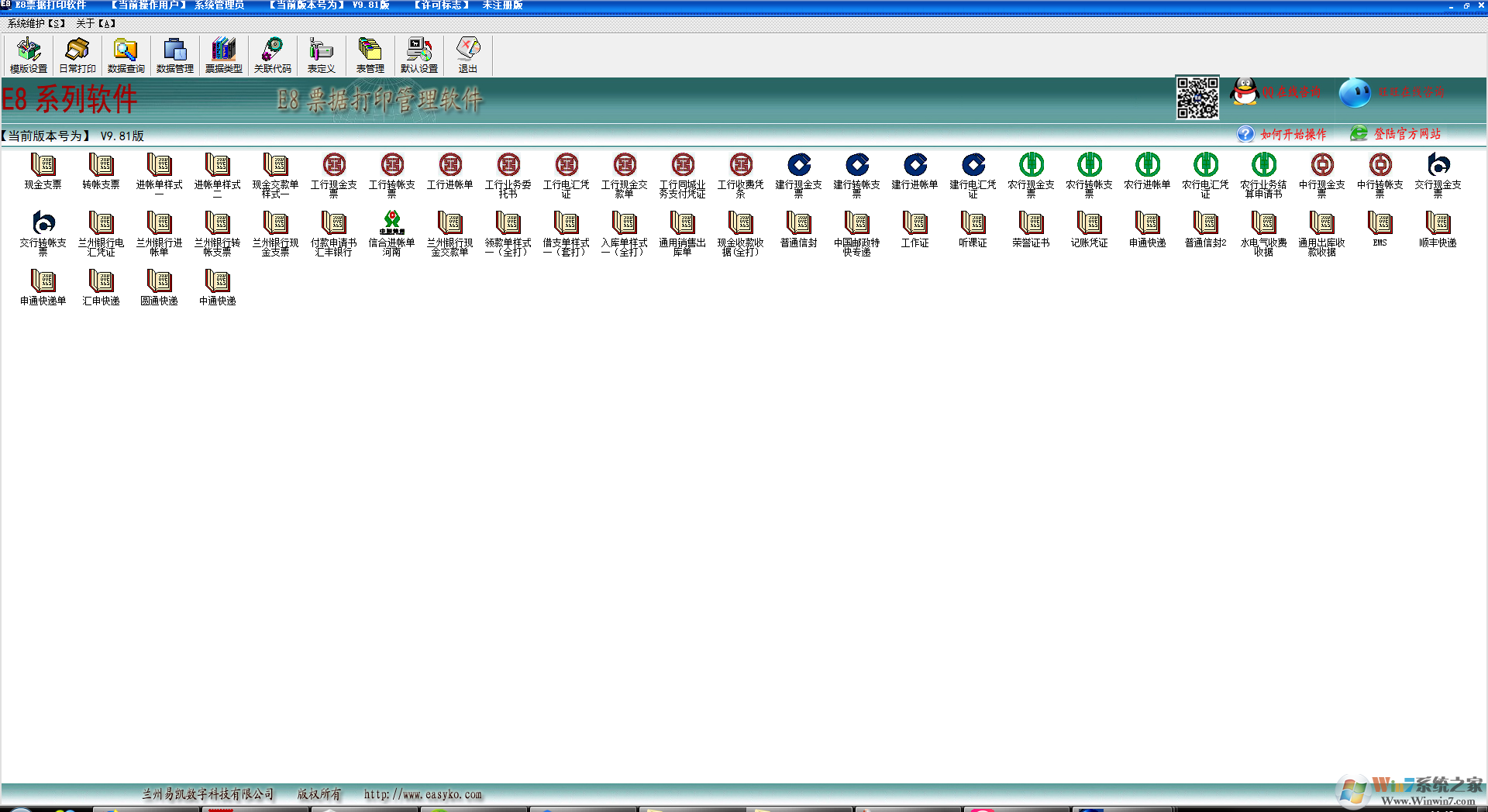
Task: Open 日常打印 from the toolbar
Action: (x=77, y=55)
